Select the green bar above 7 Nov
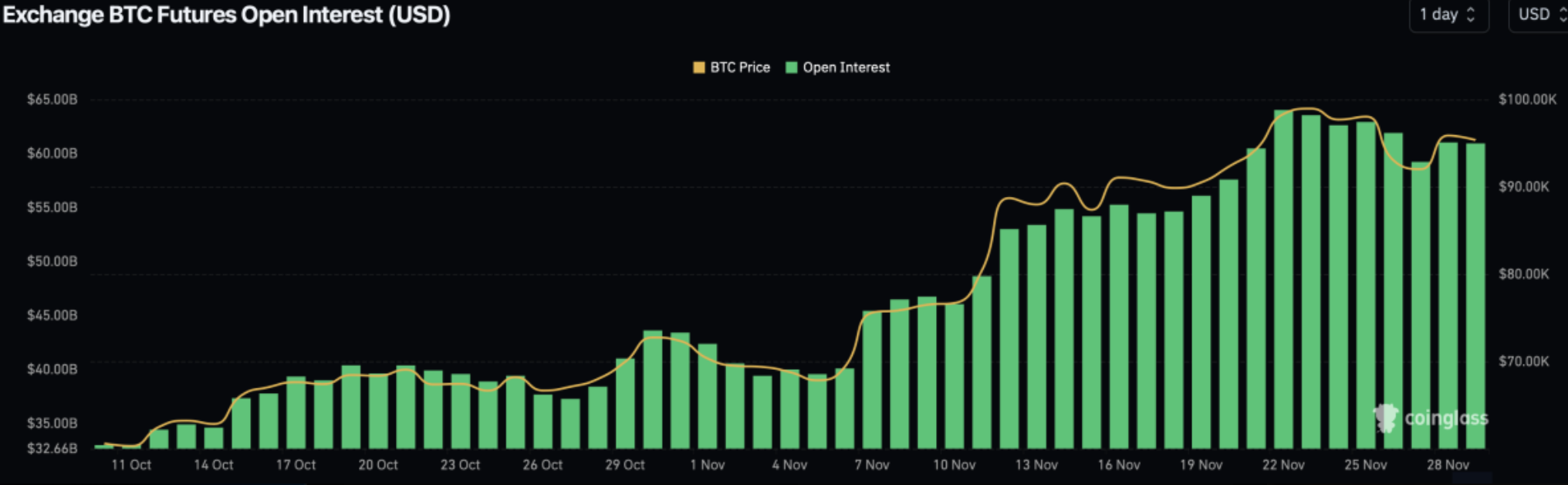This screenshot has width=1568, height=485. pyautogui.click(x=872, y=379)
